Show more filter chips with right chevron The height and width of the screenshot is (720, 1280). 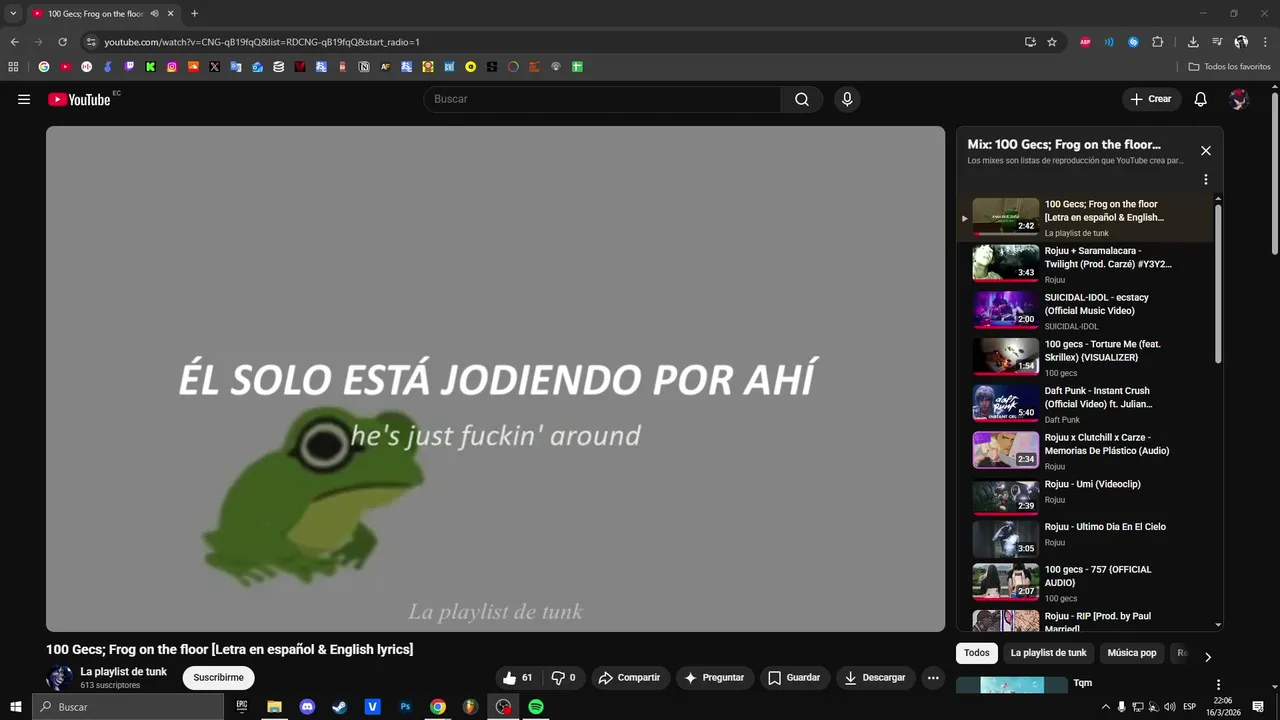click(x=1207, y=657)
